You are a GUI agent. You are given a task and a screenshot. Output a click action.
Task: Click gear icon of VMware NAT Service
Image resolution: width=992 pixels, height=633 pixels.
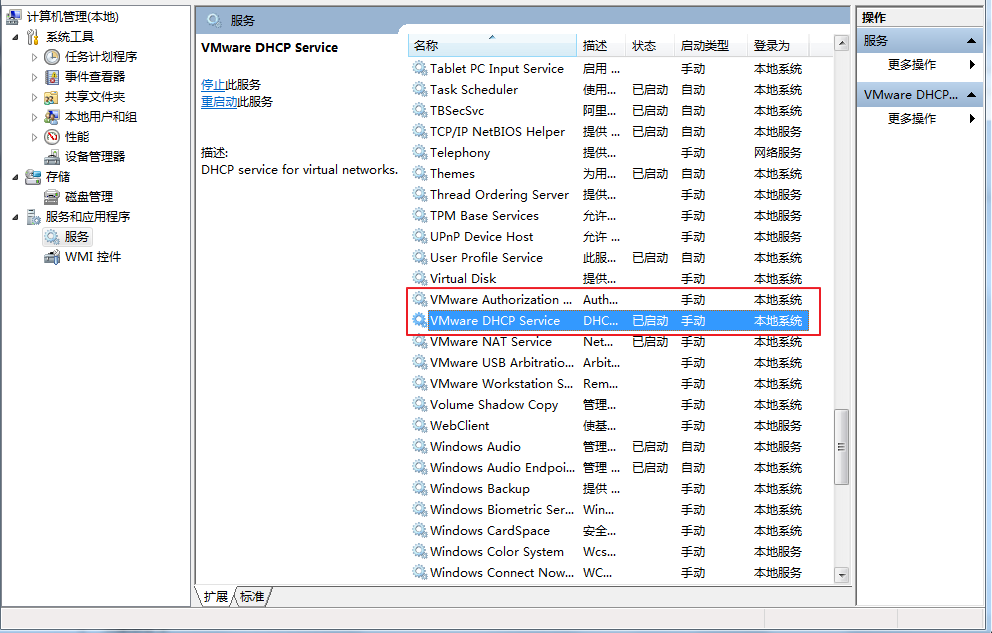tap(419, 341)
